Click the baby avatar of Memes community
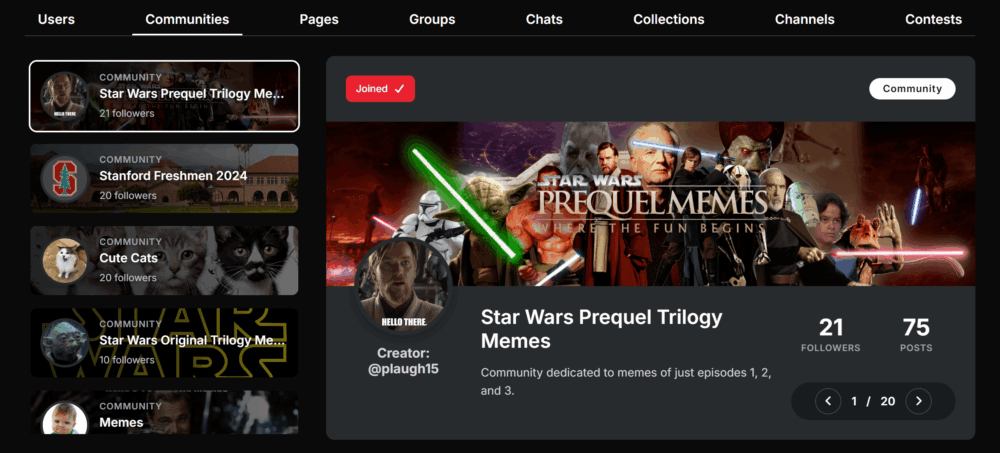1000x453 pixels. tap(64, 418)
